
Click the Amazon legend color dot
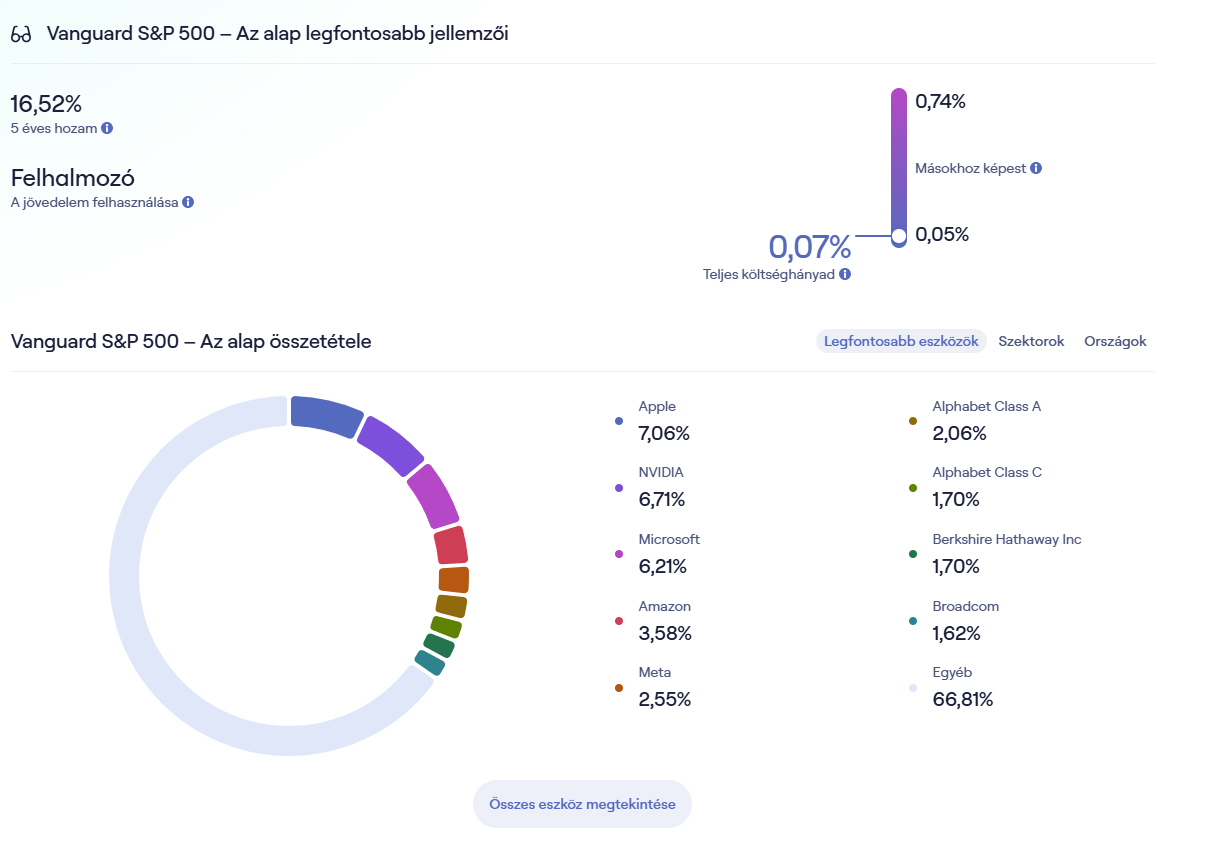[619, 621]
